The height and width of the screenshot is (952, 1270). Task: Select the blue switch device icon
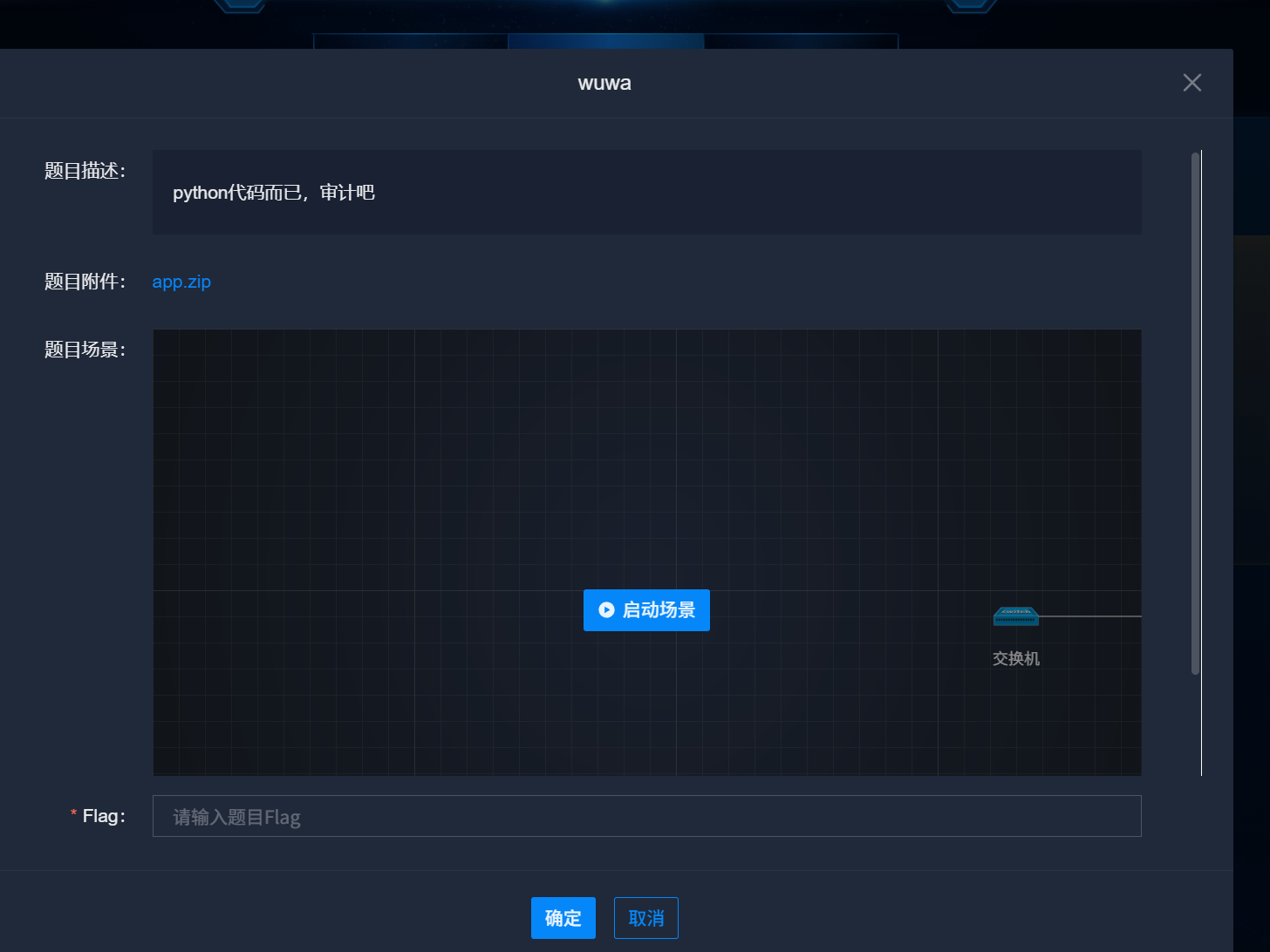pos(1015,616)
